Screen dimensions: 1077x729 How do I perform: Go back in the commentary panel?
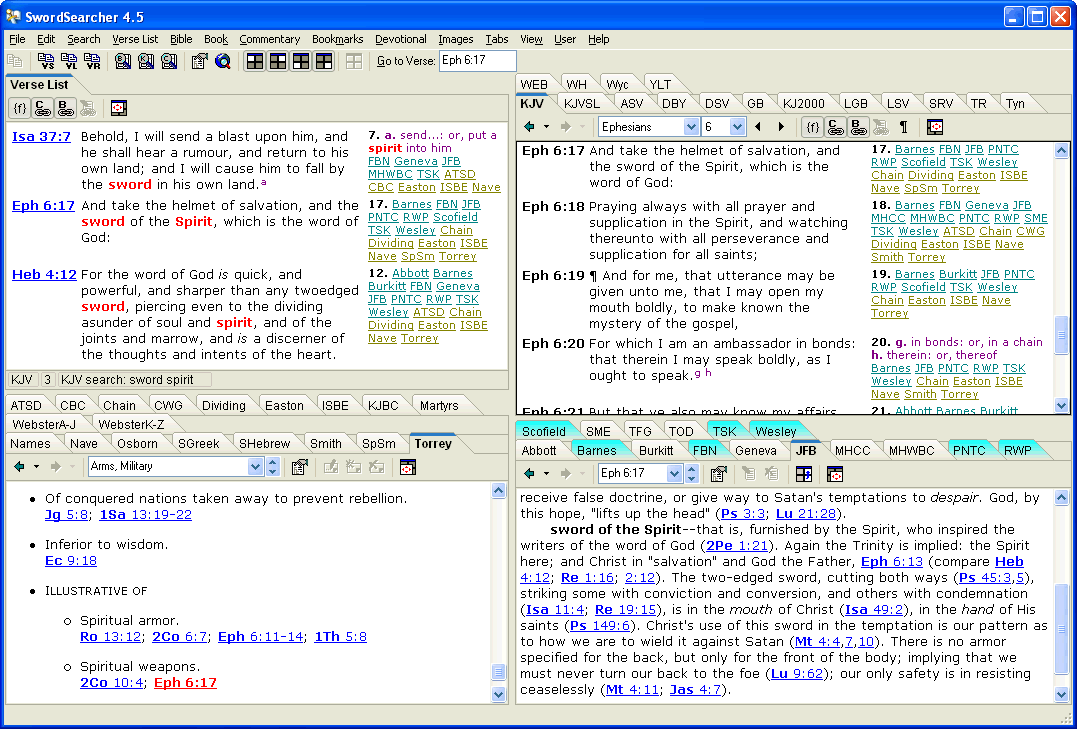tap(530, 473)
